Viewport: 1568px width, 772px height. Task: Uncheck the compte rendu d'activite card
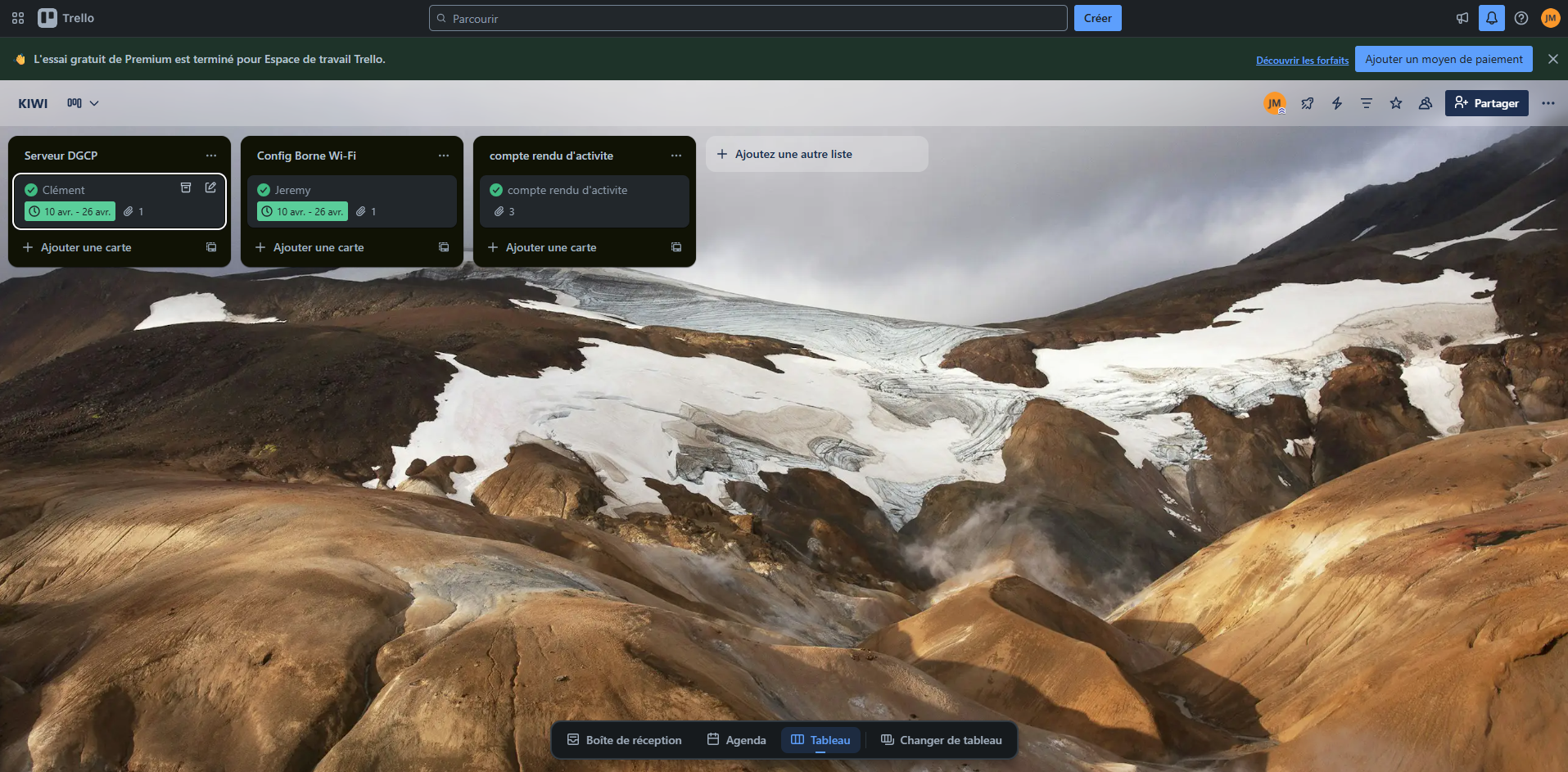[496, 190]
